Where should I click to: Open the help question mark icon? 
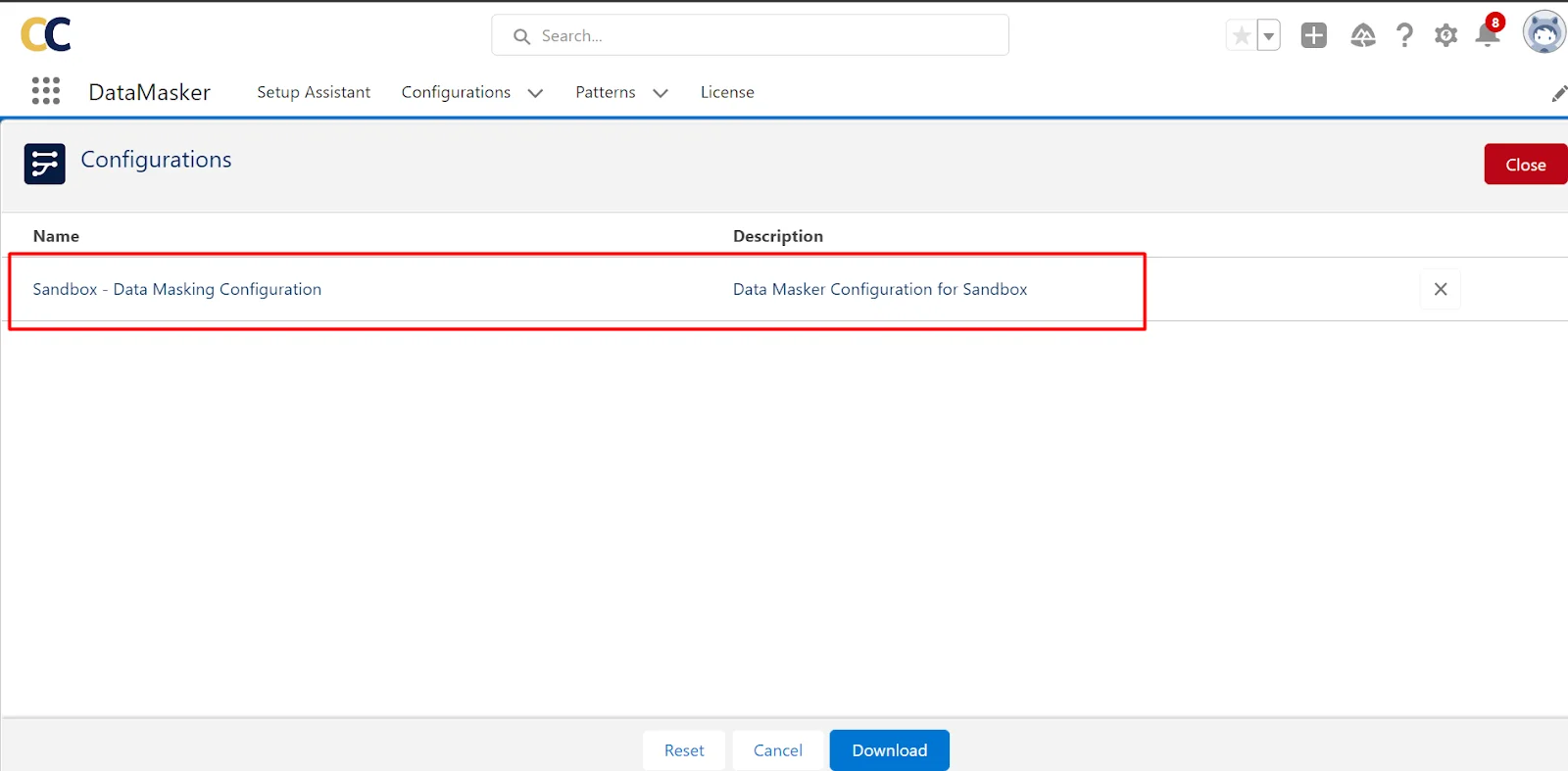(x=1404, y=35)
